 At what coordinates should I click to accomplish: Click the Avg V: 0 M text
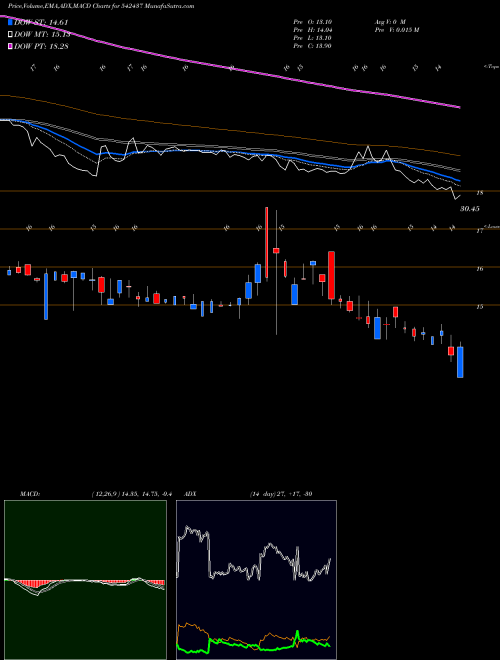point(389,22)
